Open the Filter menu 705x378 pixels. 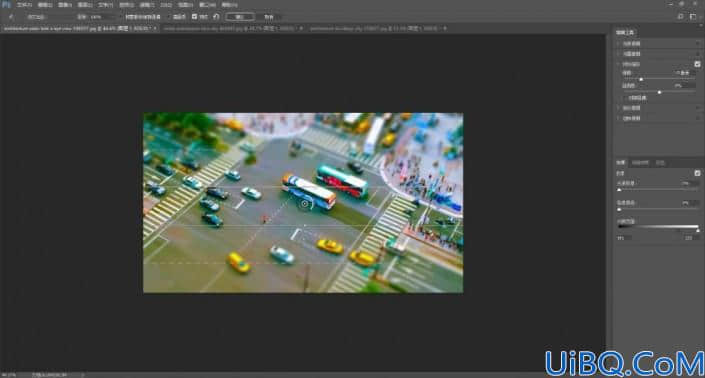146,5
